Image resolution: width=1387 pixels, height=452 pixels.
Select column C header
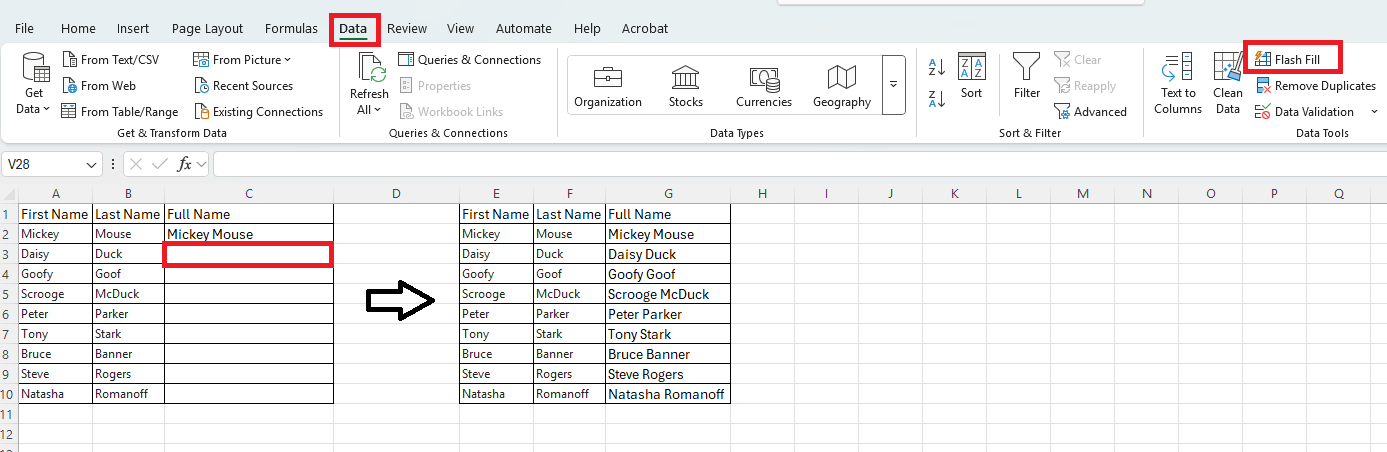click(248, 193)
